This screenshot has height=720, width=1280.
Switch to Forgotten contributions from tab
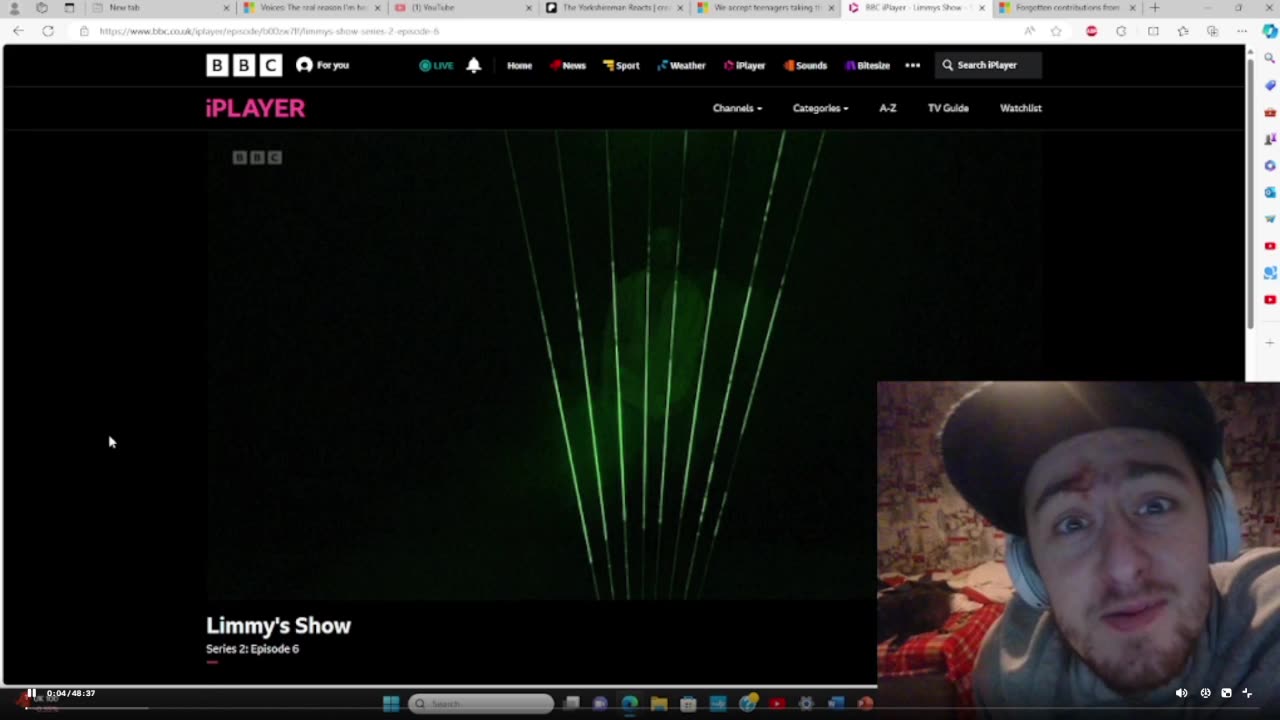[1068, 8]
